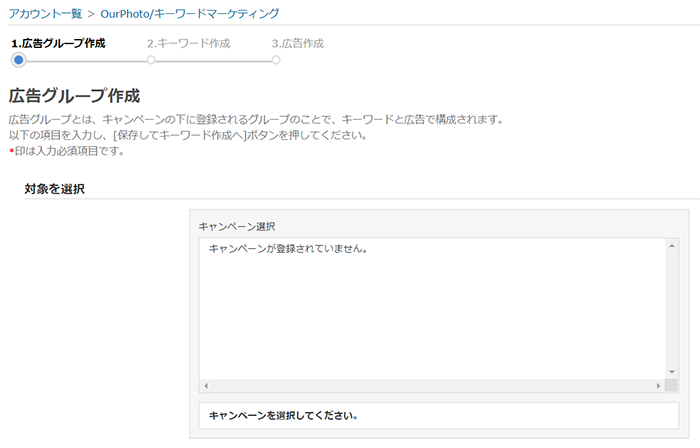Open the OurPhoto/キーワードマーケティング breadcrumb link
Image resolution: width=700 pixels, height=448 pixels.
click(x=190, y=14)
